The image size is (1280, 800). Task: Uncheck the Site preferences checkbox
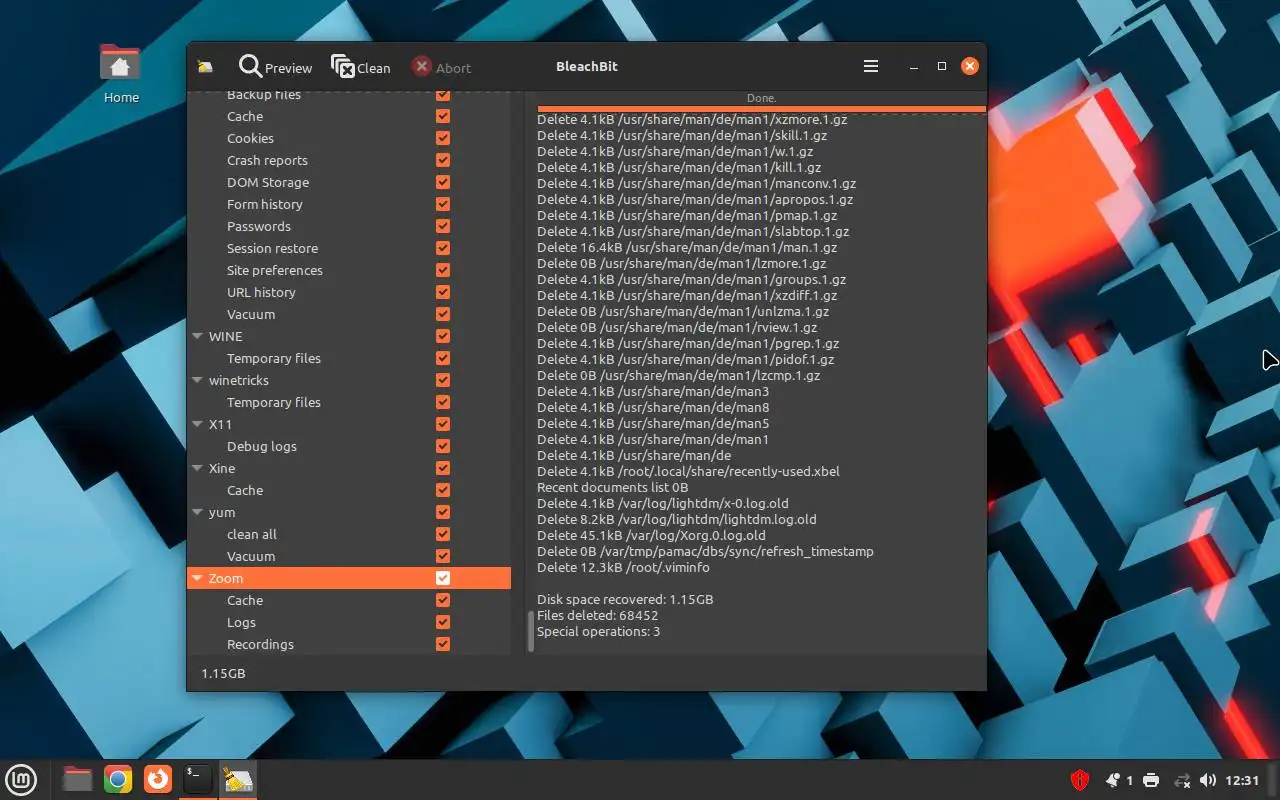pos(443,270)
